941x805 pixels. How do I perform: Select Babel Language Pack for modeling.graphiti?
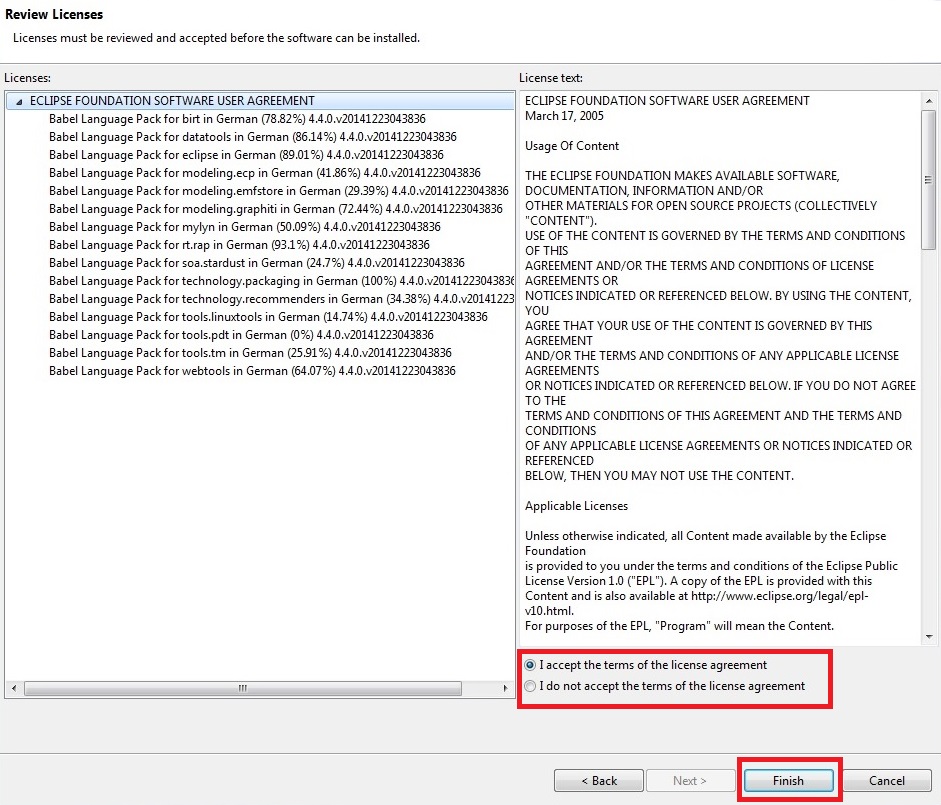(275, 209)
